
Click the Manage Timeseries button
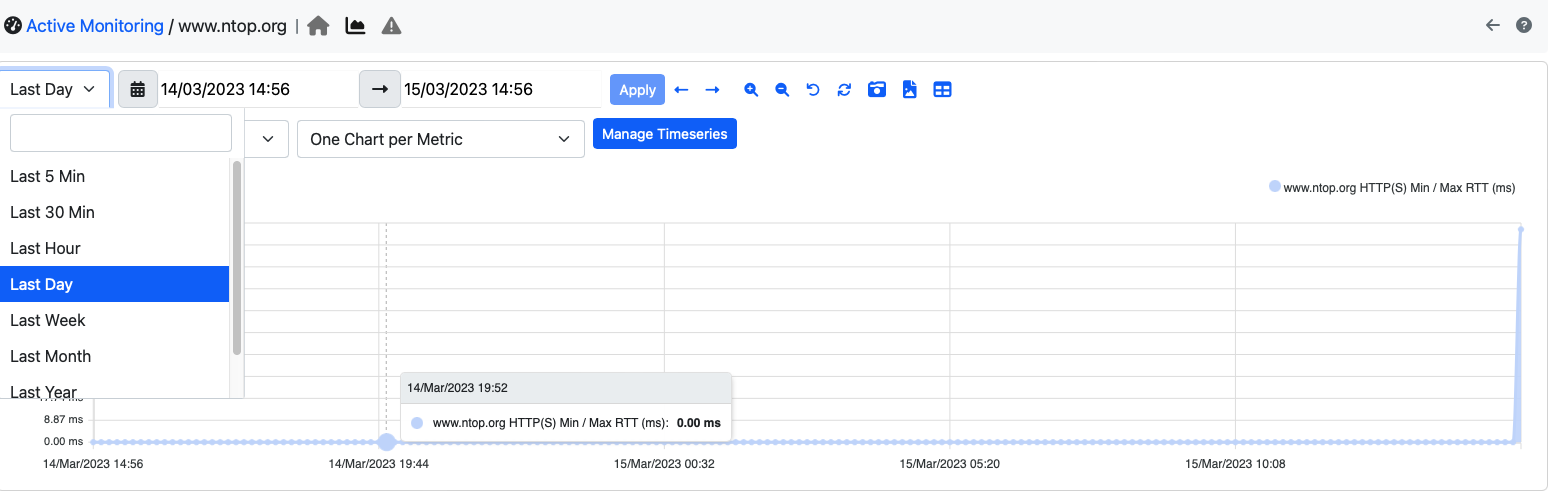tap(665, 134)
